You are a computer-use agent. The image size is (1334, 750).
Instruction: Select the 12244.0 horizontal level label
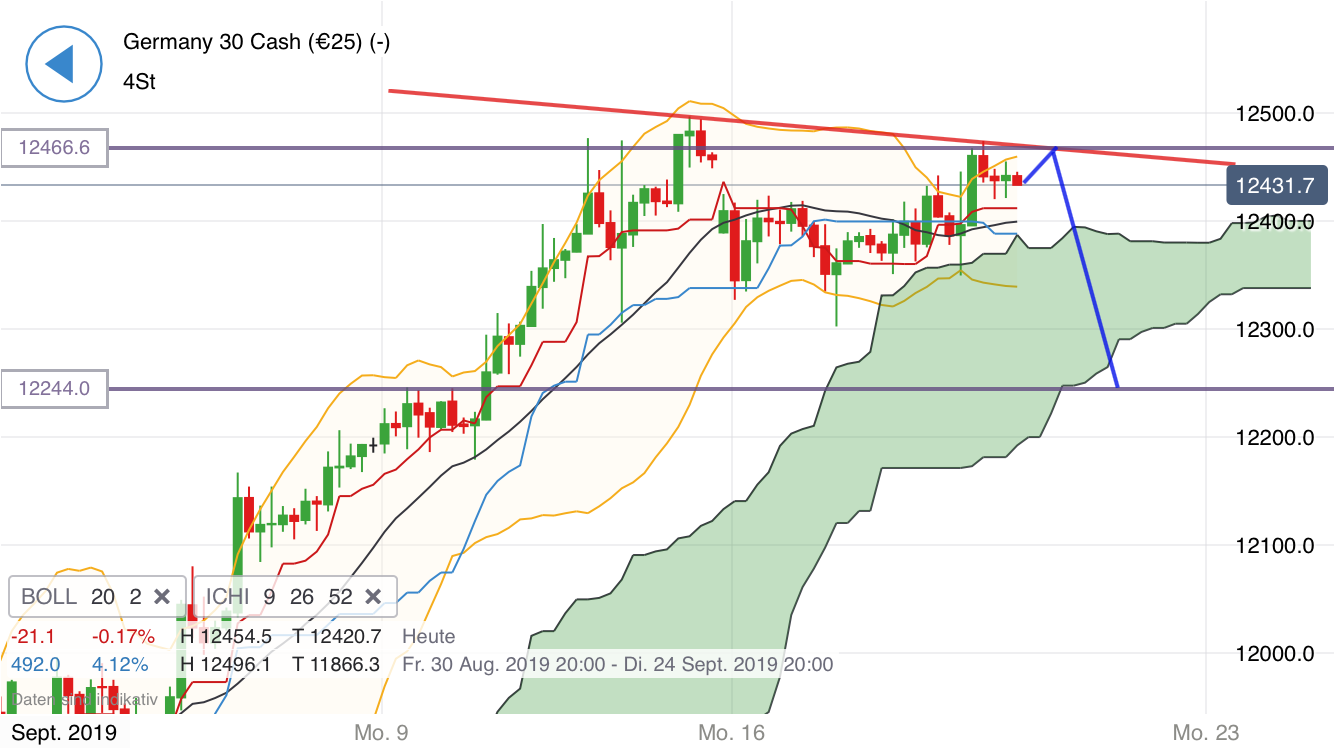(x=53, y=390)
